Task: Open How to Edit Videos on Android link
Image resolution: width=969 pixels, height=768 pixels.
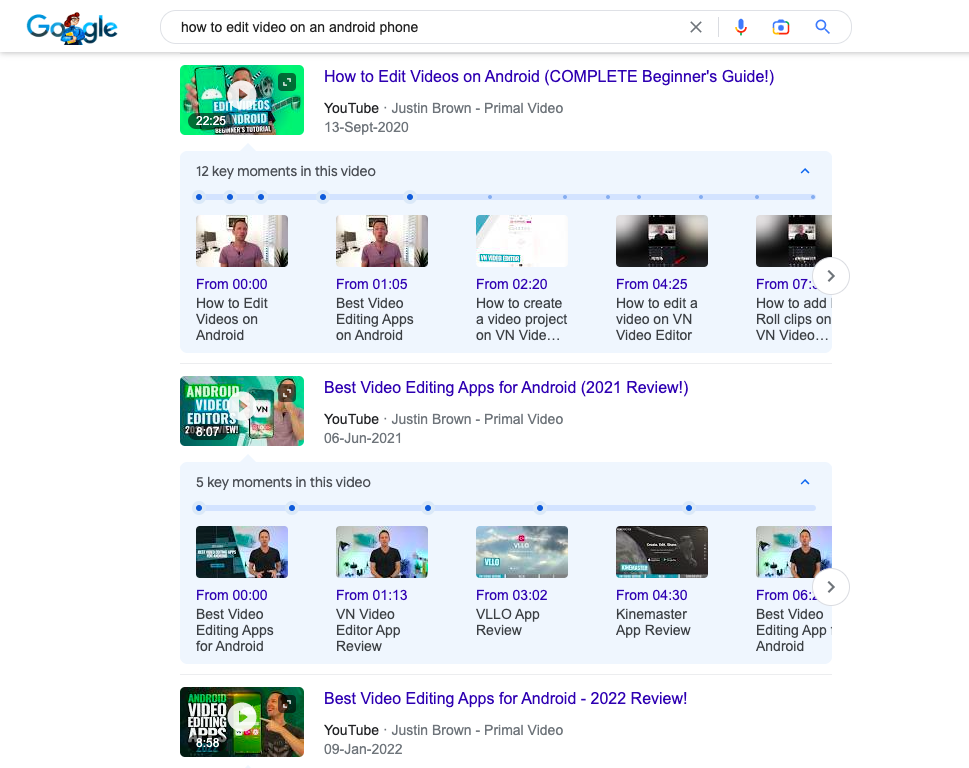Action: [549, 77]
